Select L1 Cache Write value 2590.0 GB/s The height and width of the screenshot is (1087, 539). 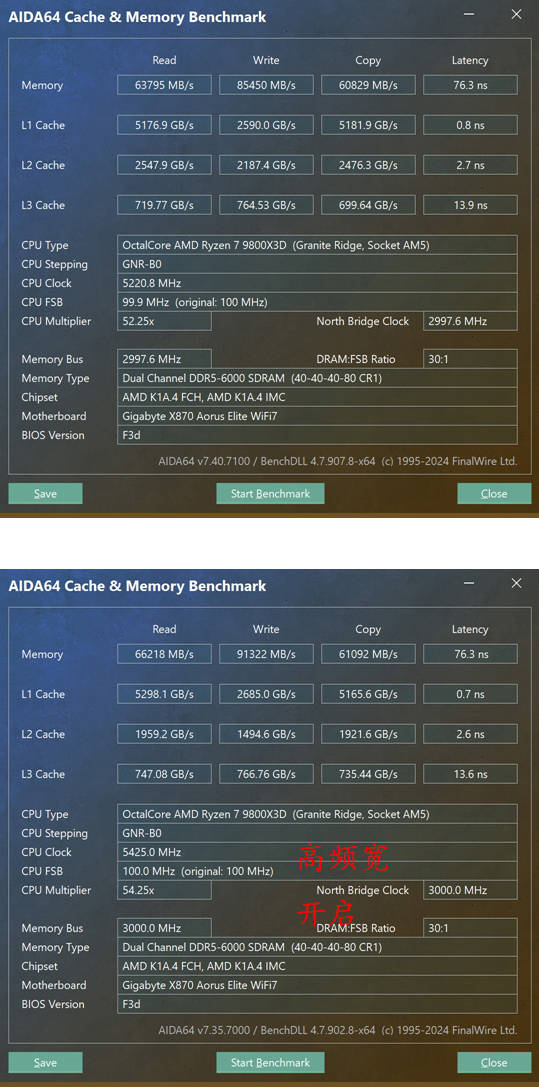point(266,125)
